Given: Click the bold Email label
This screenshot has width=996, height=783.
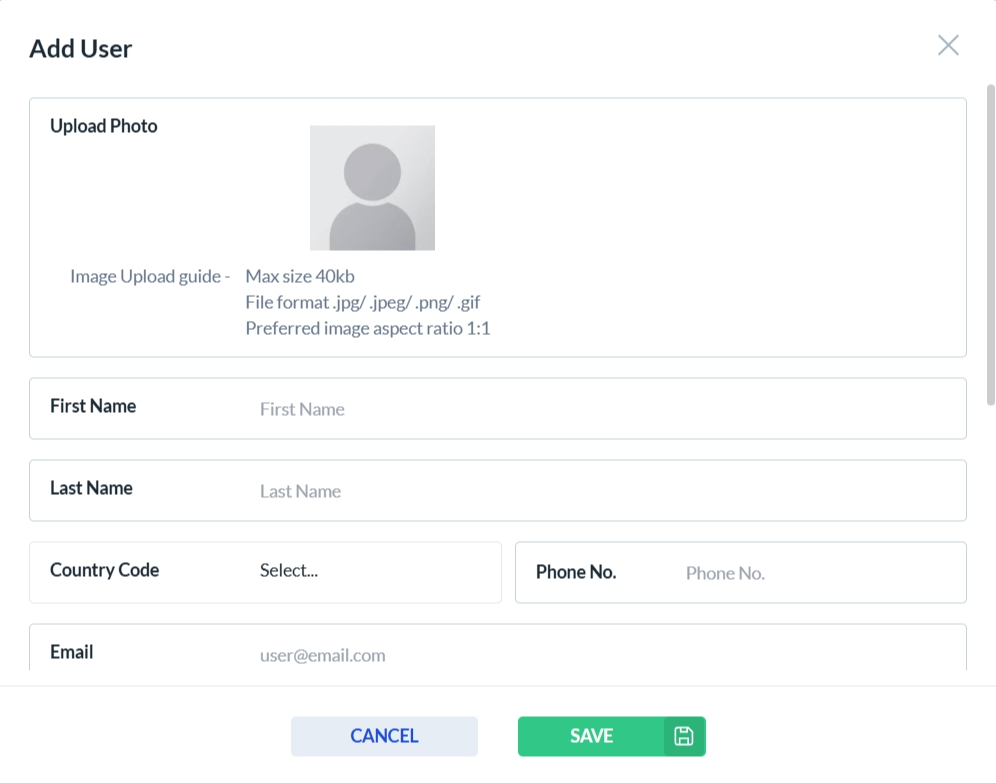Looking at the screenshot, I should pyautogui.click(x=71, y=652).
